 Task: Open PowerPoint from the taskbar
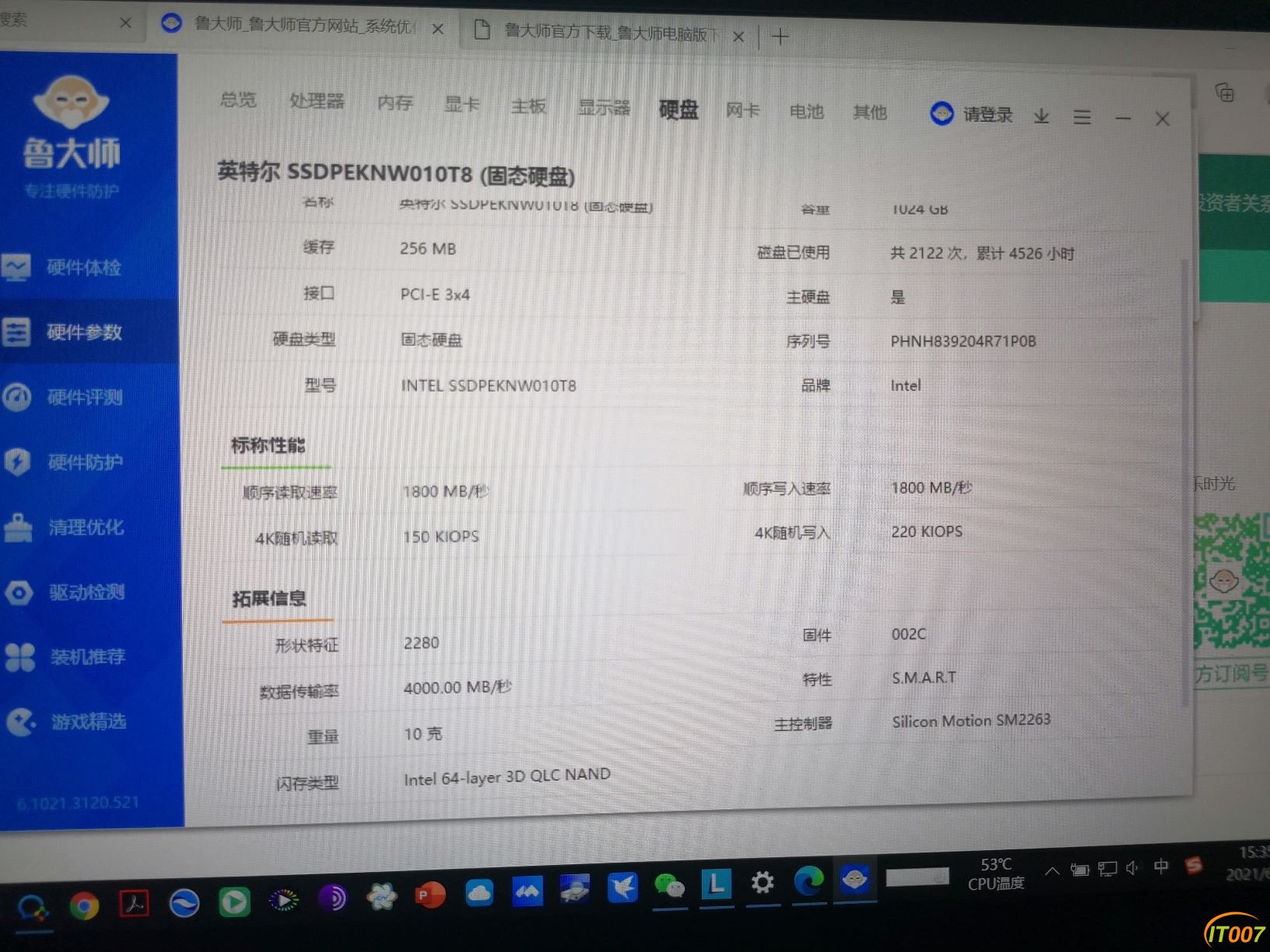429,896
